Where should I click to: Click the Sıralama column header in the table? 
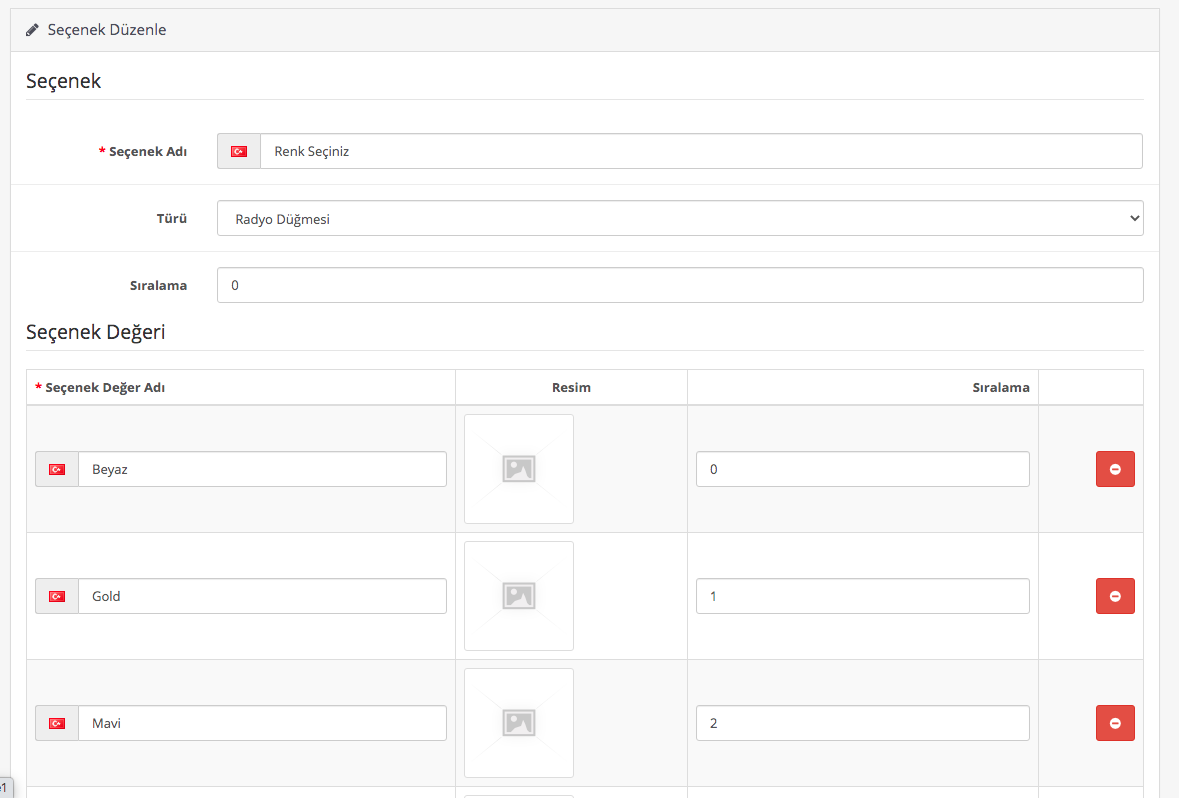(1001, 387)
